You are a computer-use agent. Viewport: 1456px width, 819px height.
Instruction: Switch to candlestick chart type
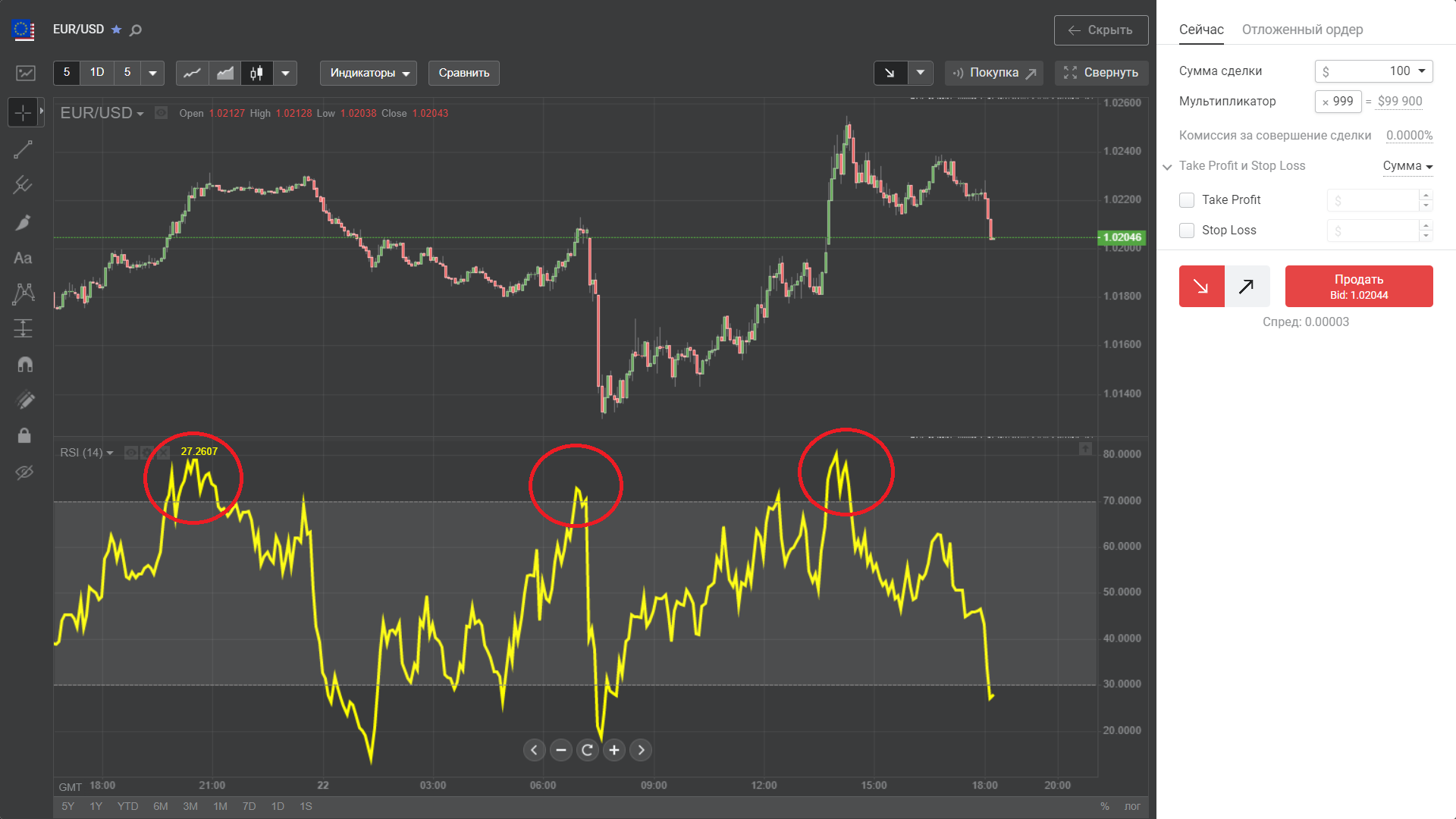[x=257, y=73]
